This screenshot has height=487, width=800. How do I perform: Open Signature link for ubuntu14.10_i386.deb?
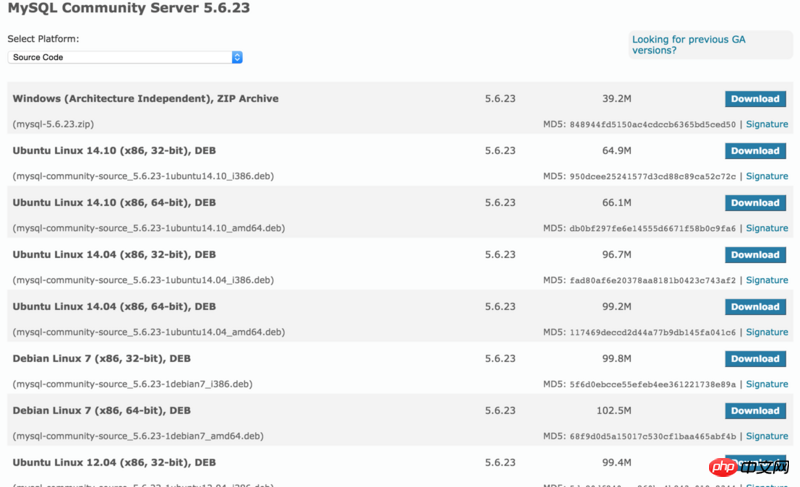pyautogui.click(x=767, y=176)
